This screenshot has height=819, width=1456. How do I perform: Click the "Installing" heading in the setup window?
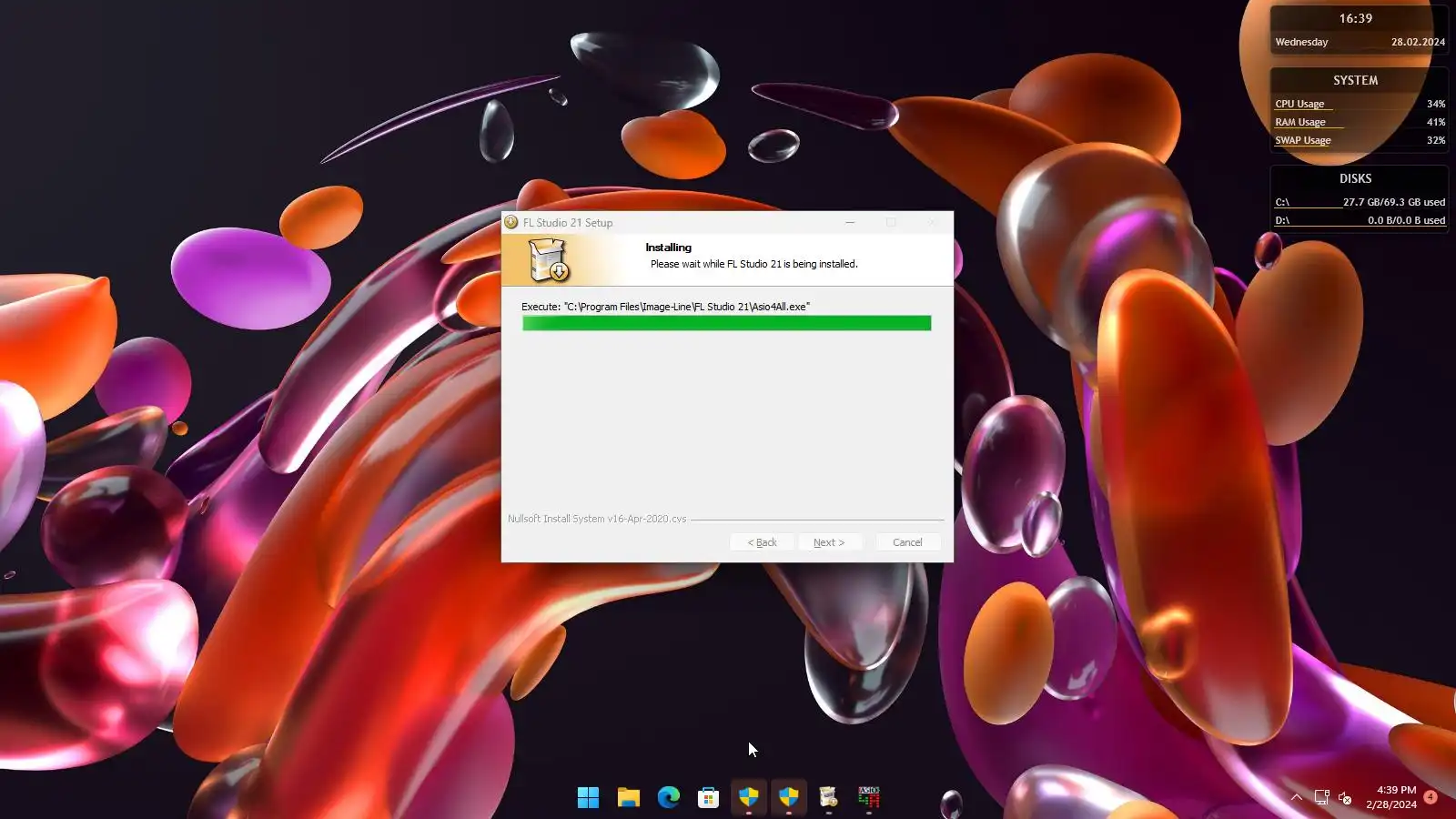tap(669, 248)
